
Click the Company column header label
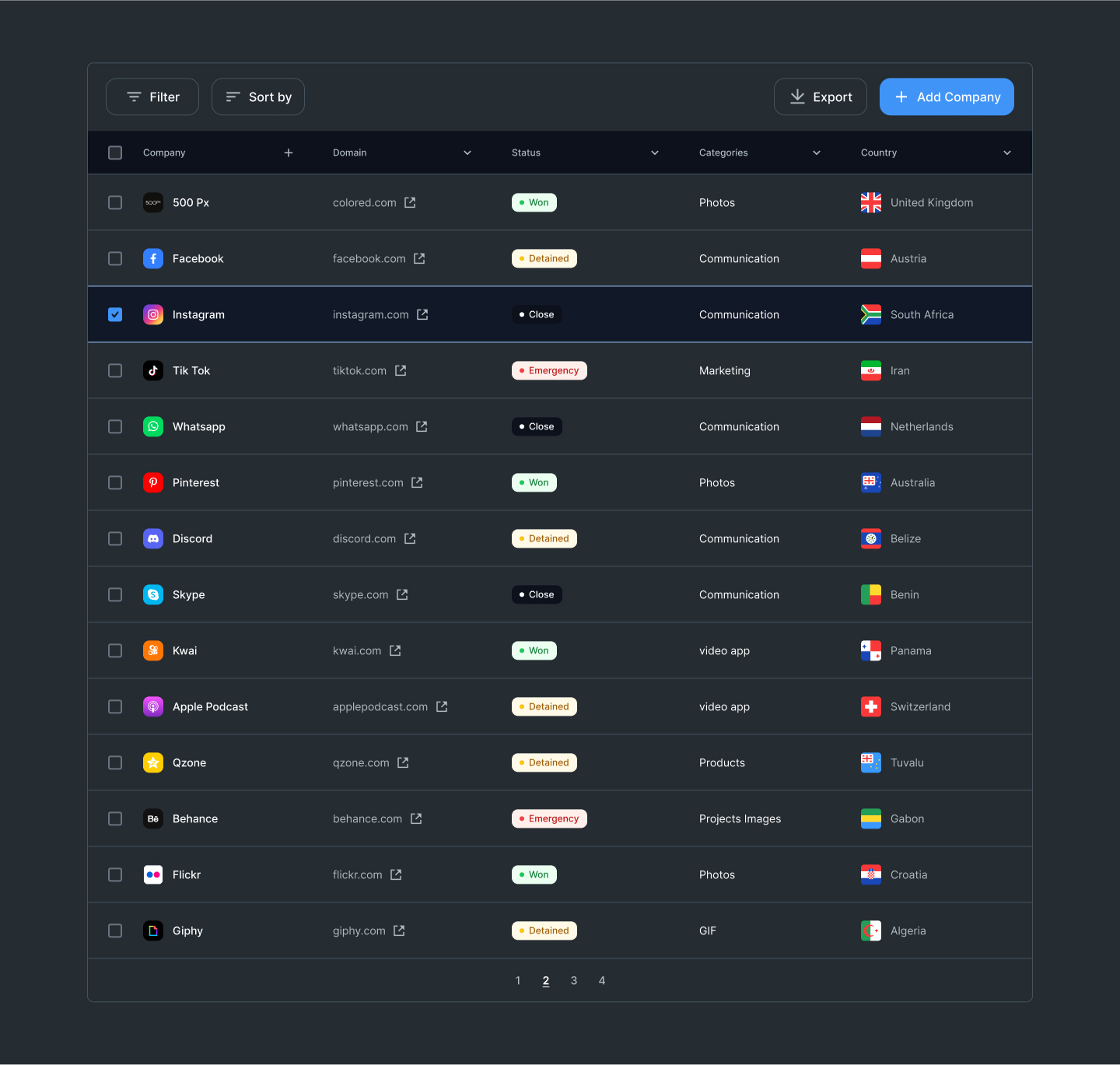point(164,152)
